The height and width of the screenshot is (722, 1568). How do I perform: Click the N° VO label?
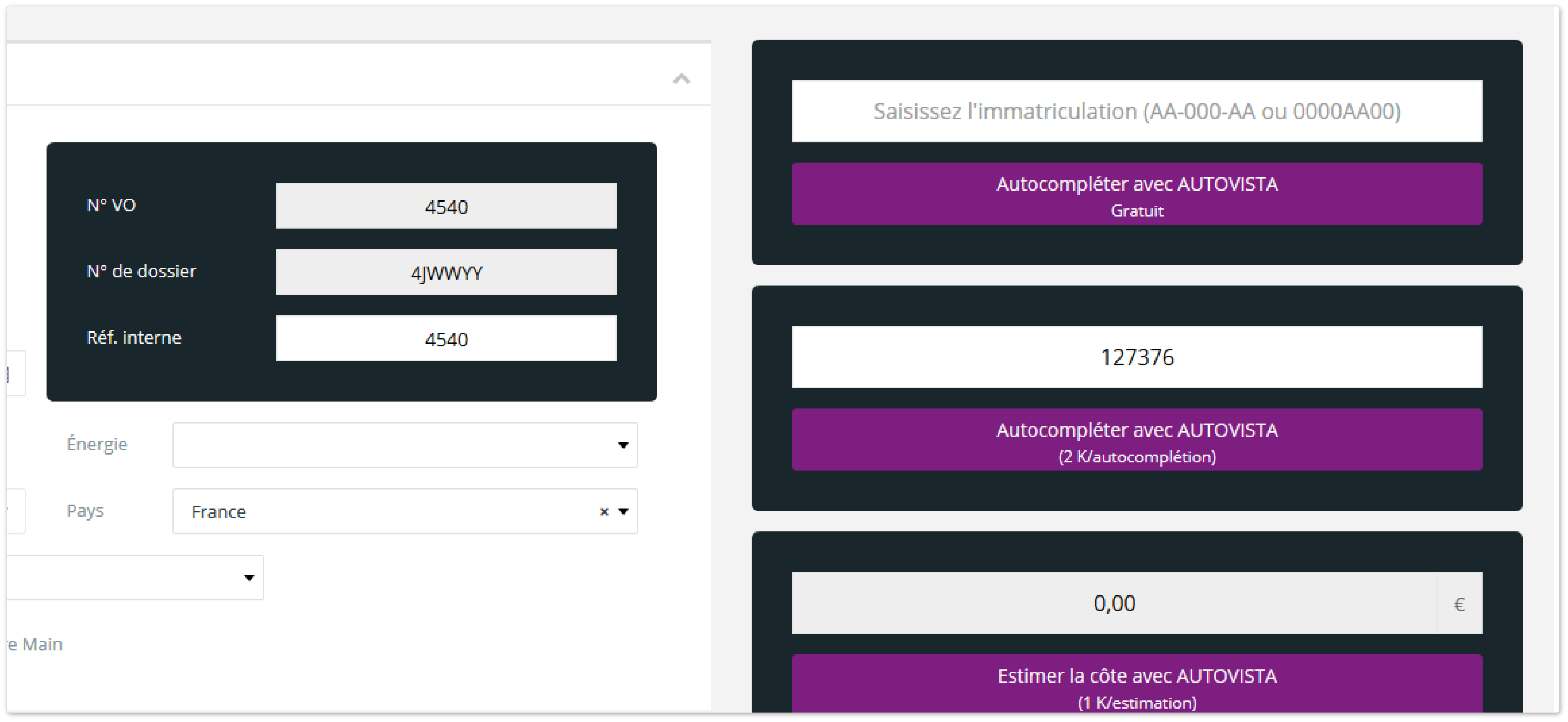click(111, 205)
